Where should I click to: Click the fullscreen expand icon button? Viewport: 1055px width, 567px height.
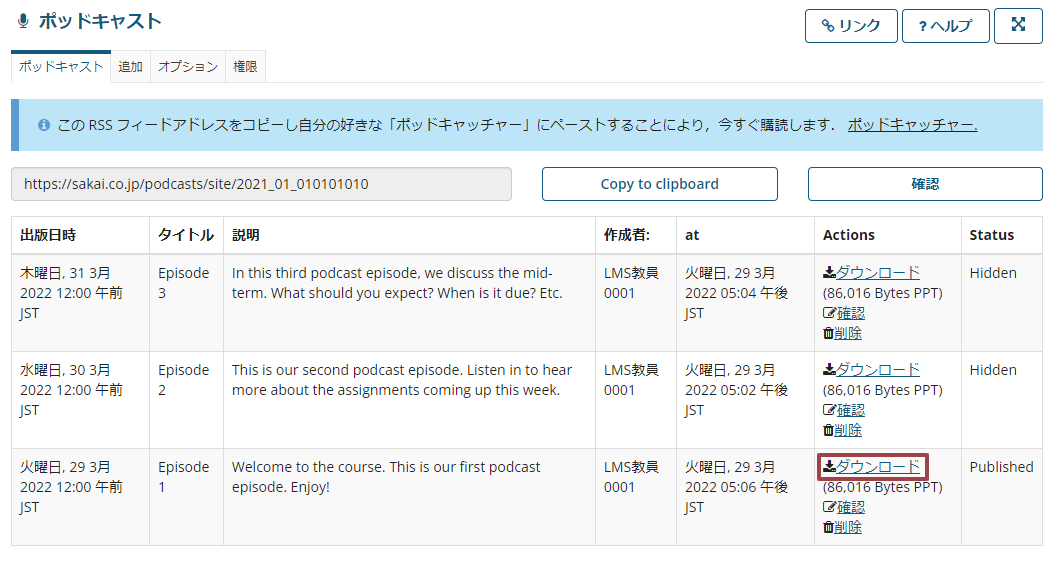click(x=1018, y=26)
